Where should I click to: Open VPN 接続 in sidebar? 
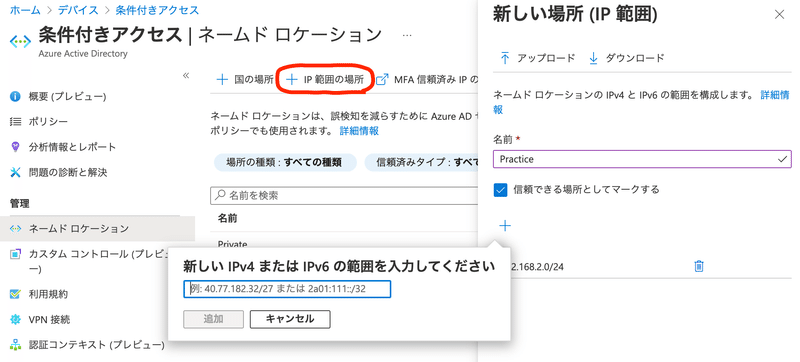[49, 320]
